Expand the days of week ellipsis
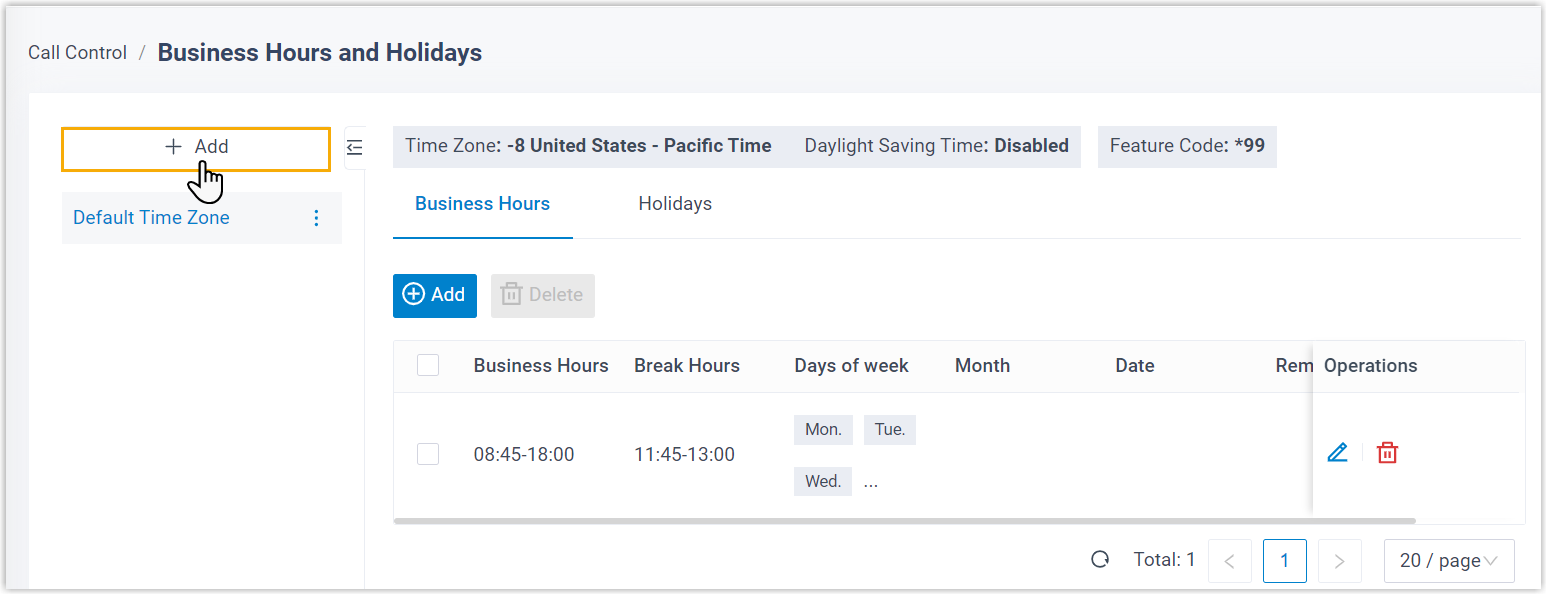The image size is (1547, 595). 871,482
